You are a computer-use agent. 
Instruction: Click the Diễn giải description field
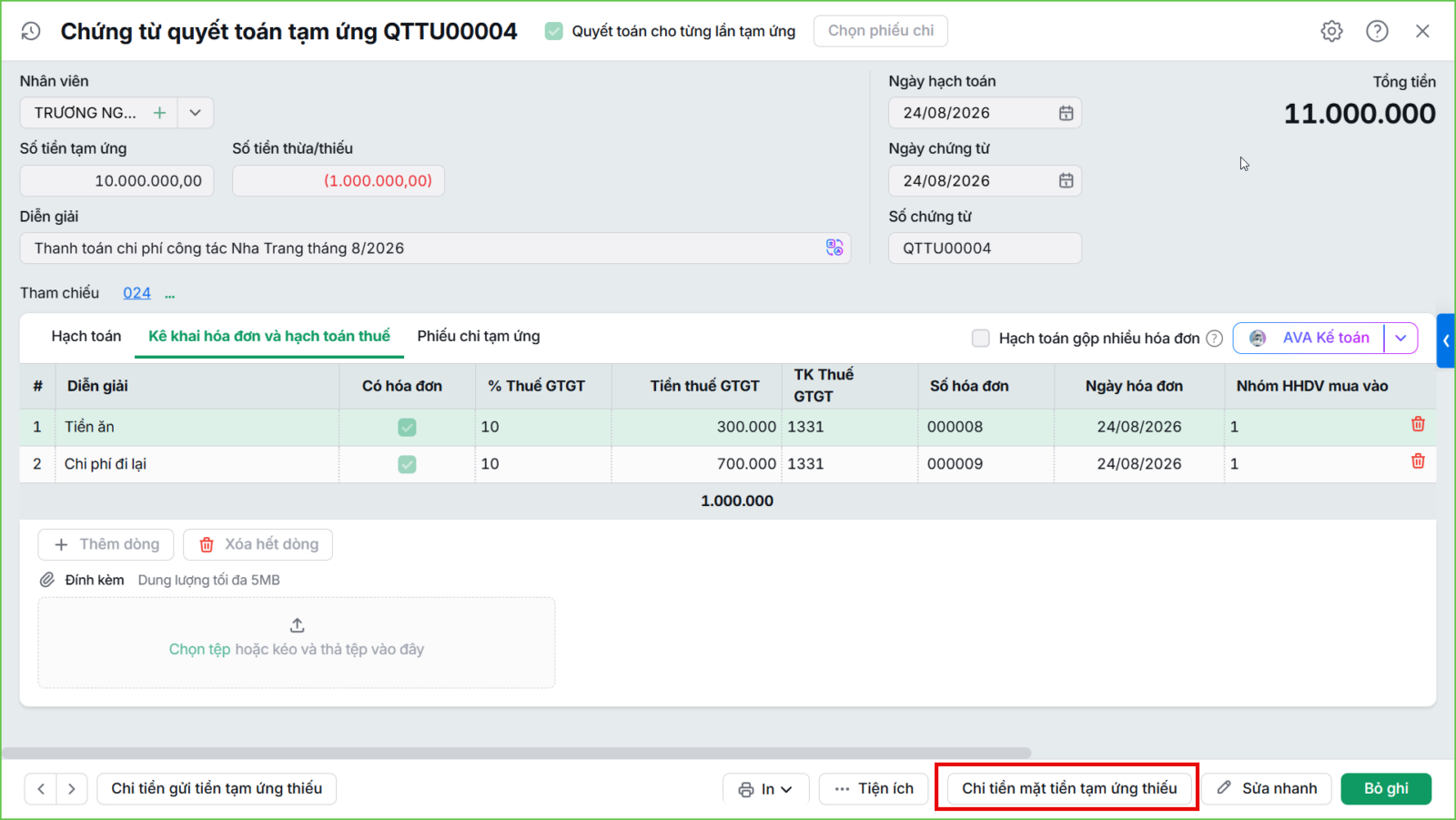435,248
